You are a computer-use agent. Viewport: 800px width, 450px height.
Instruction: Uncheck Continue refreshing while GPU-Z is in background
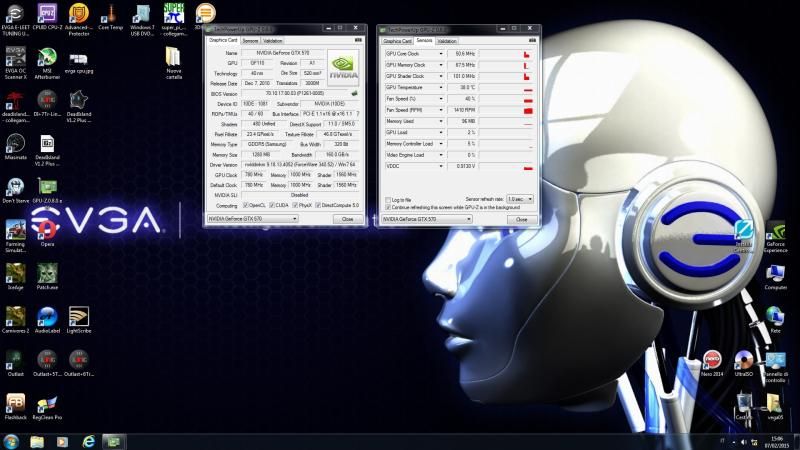388,208
